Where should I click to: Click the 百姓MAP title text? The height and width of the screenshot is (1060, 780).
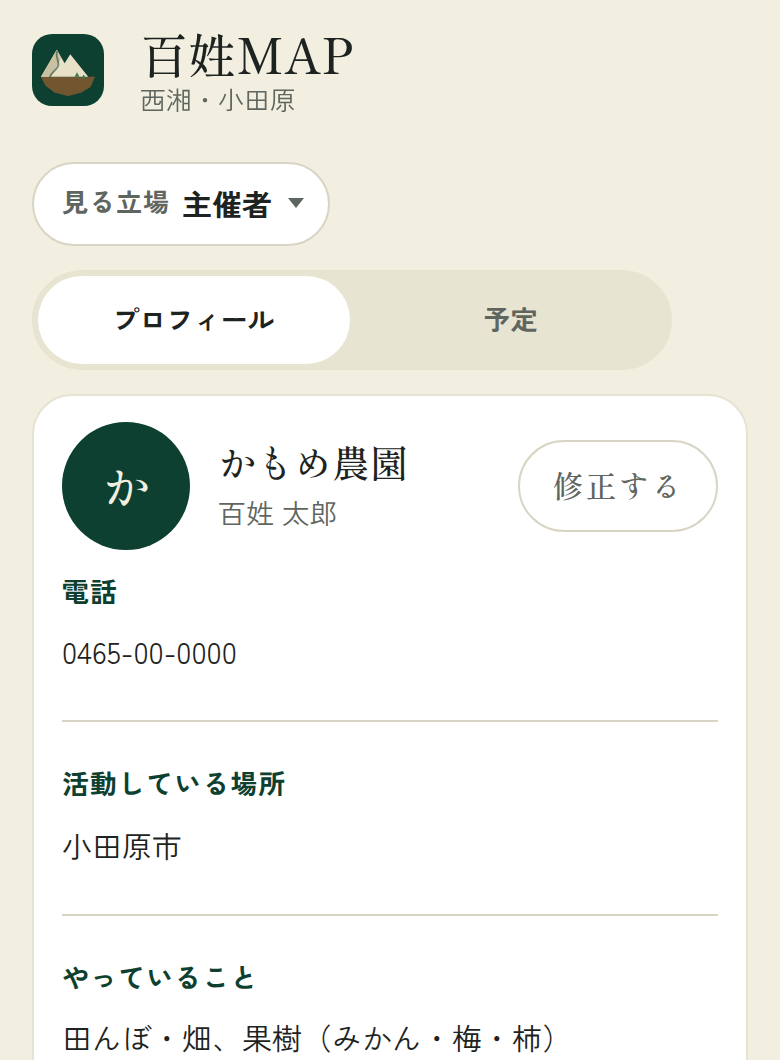[x=248, y=57]
